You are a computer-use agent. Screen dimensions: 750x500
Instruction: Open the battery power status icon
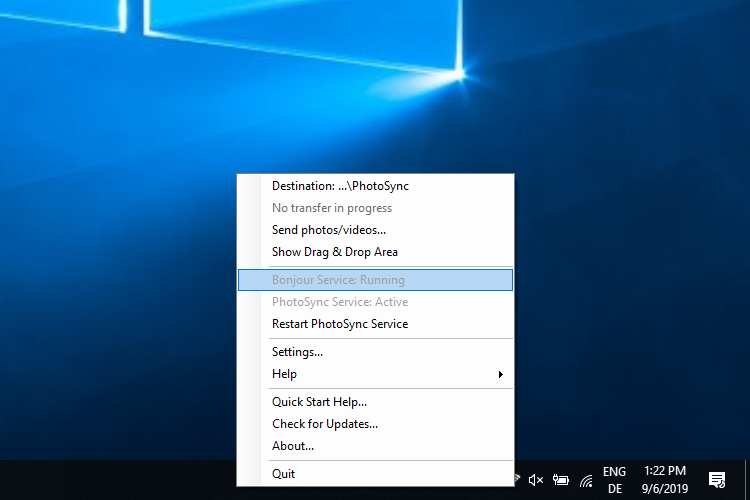pos(561,480)
